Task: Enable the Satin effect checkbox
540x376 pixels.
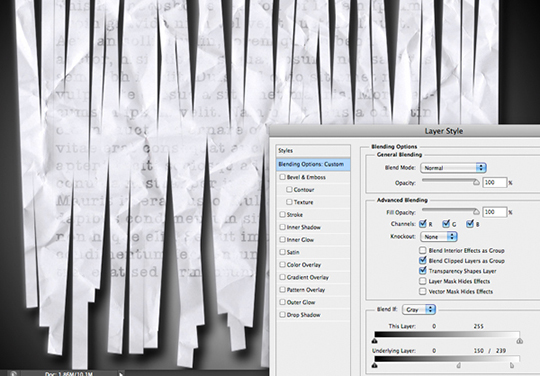Action: coord(282,252)
